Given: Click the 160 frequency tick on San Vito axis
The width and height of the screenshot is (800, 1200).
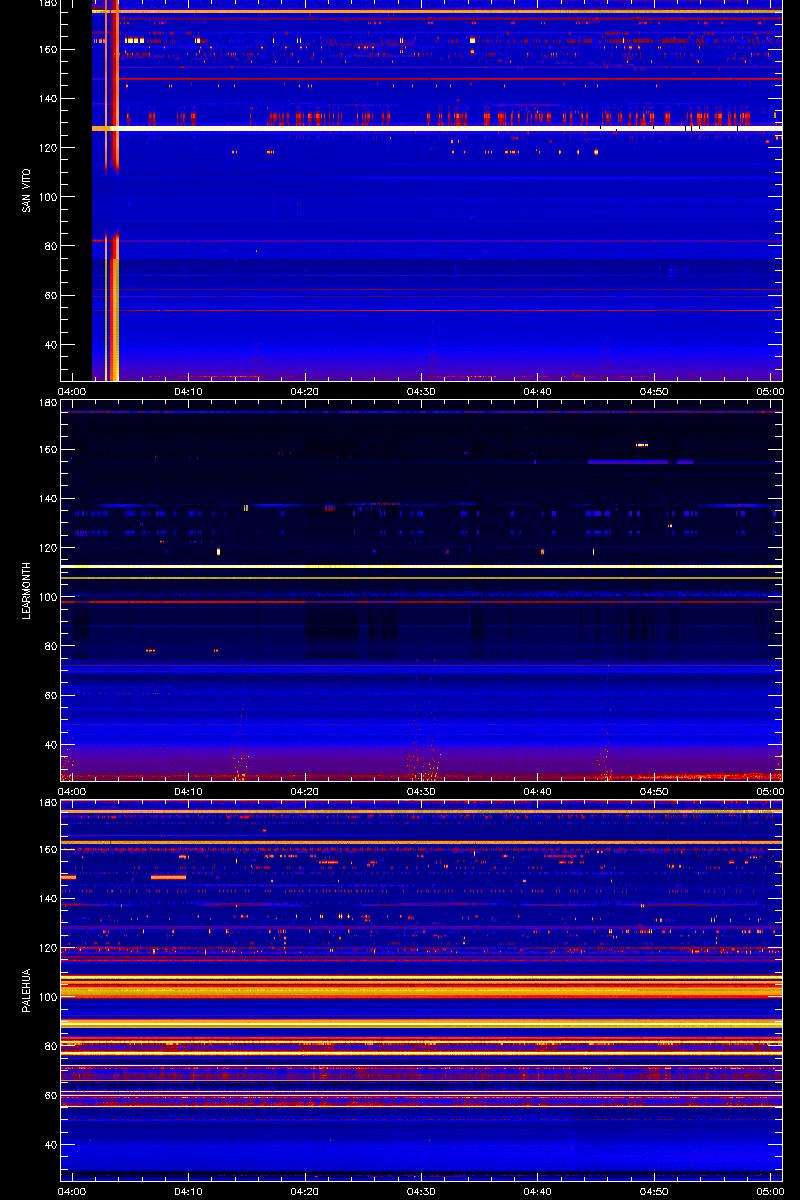Looking at the screenshot, I should point(46,50).
